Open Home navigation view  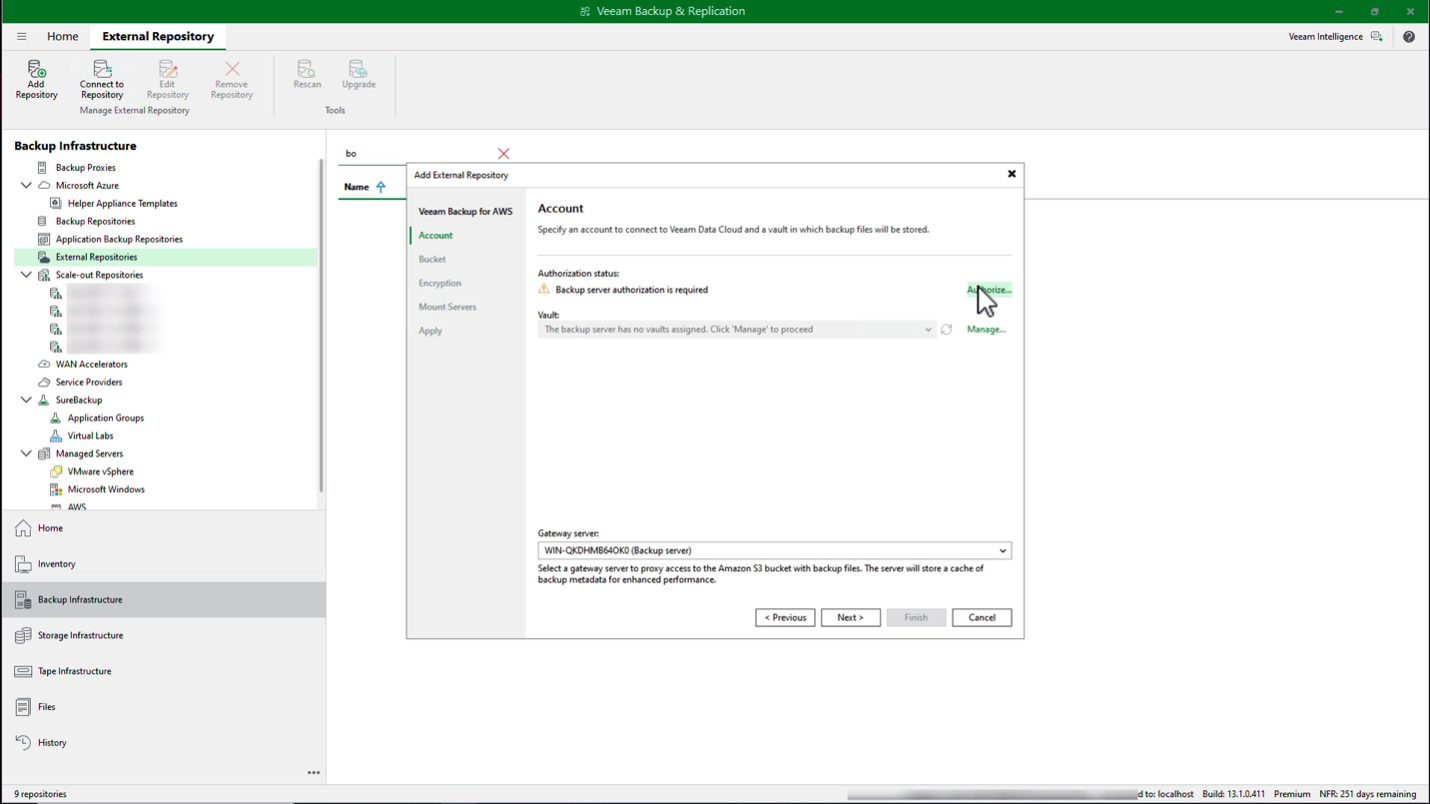[163, 528]
